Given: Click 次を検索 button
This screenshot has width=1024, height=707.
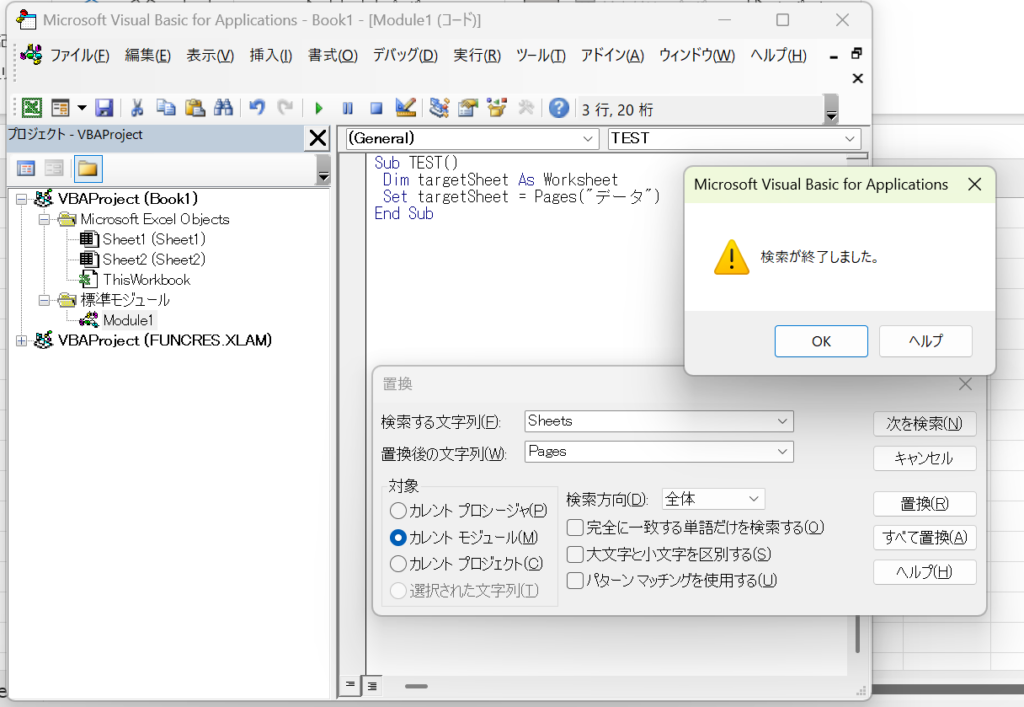Looking at the screenshot, I should 924,424.
